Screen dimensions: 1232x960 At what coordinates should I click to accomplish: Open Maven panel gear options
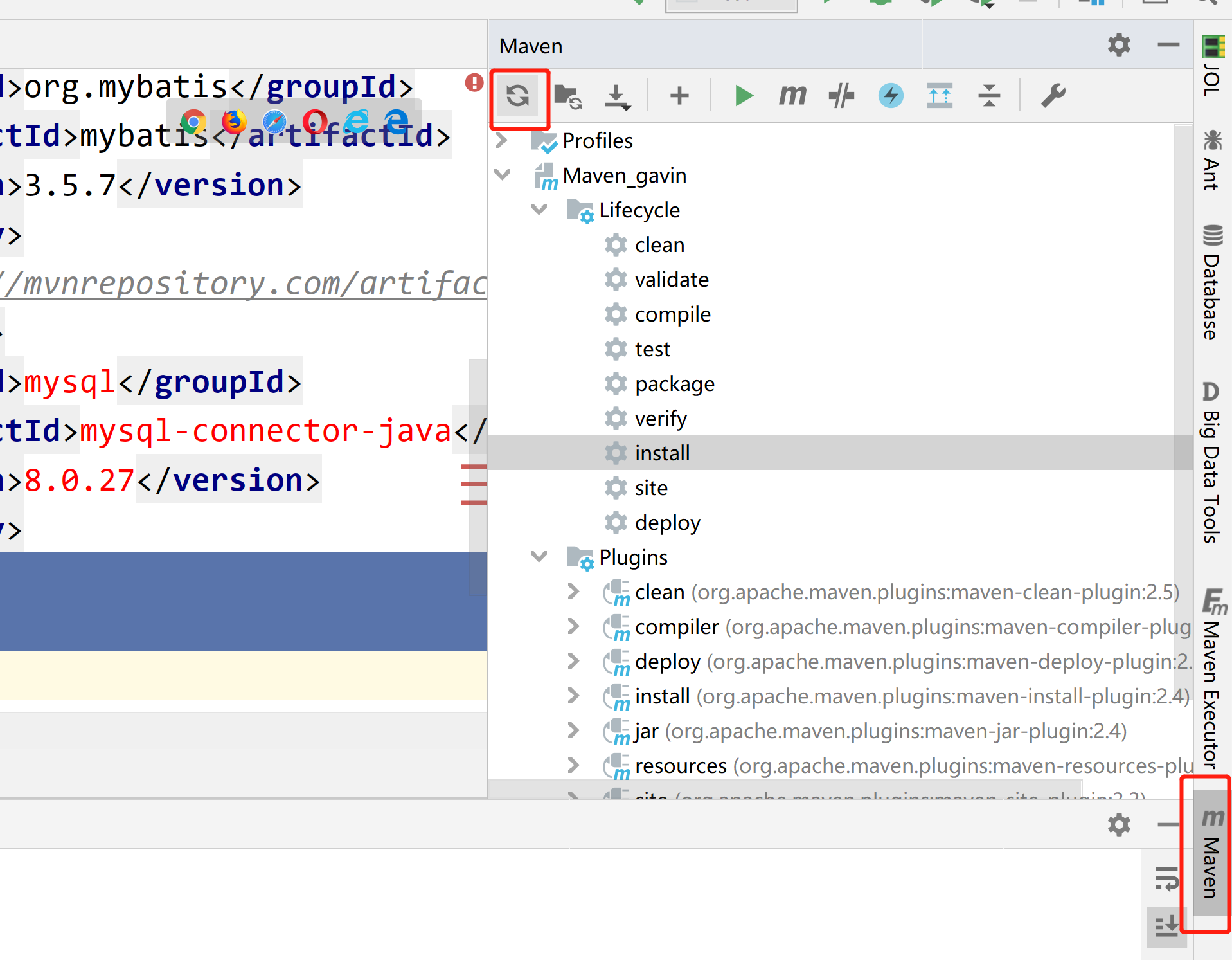(x=1119, y=45)
